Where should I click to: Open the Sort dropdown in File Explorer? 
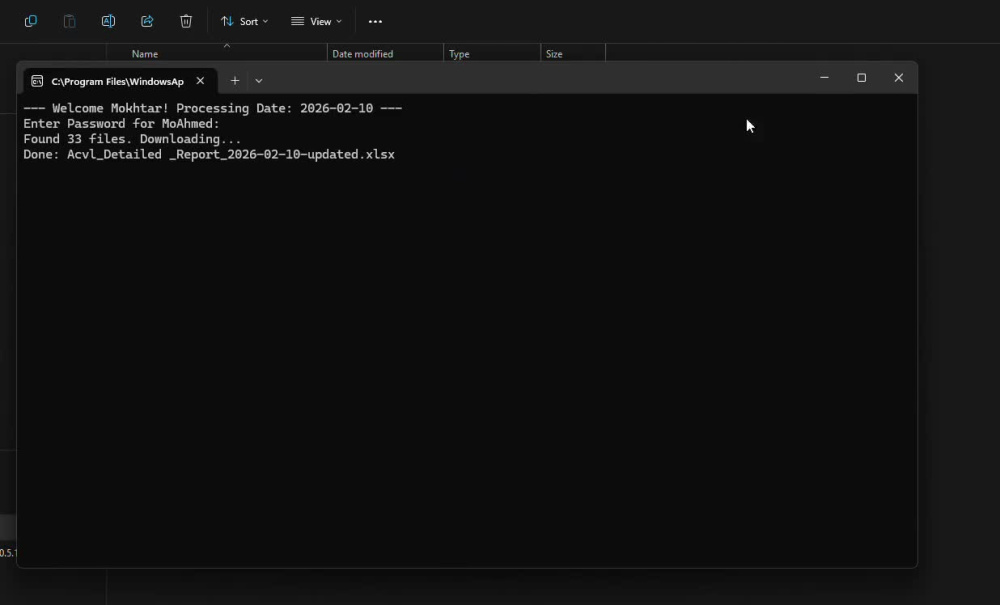click(x=244, y=21)
